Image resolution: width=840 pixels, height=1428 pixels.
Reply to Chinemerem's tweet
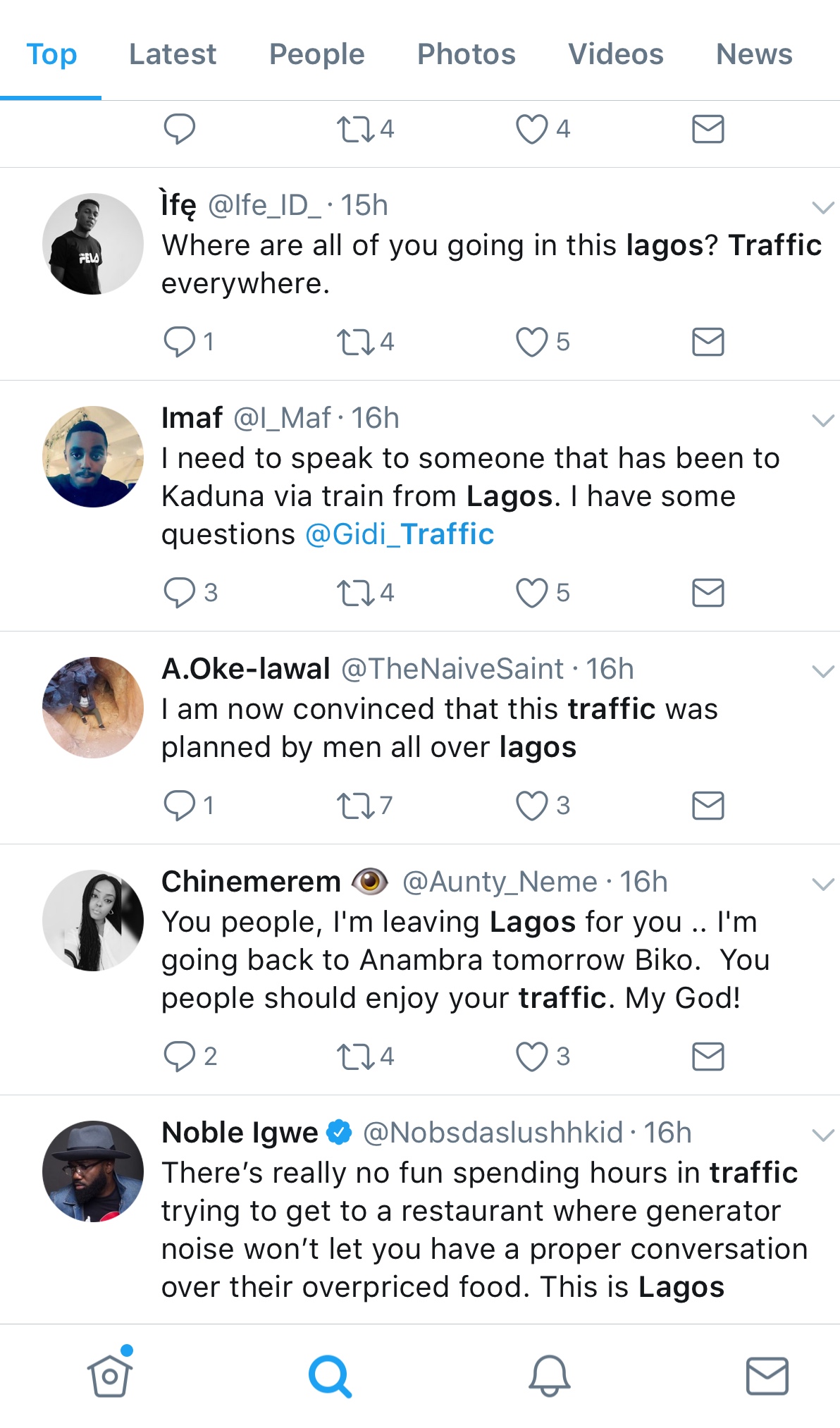(x=180, y=1057)
